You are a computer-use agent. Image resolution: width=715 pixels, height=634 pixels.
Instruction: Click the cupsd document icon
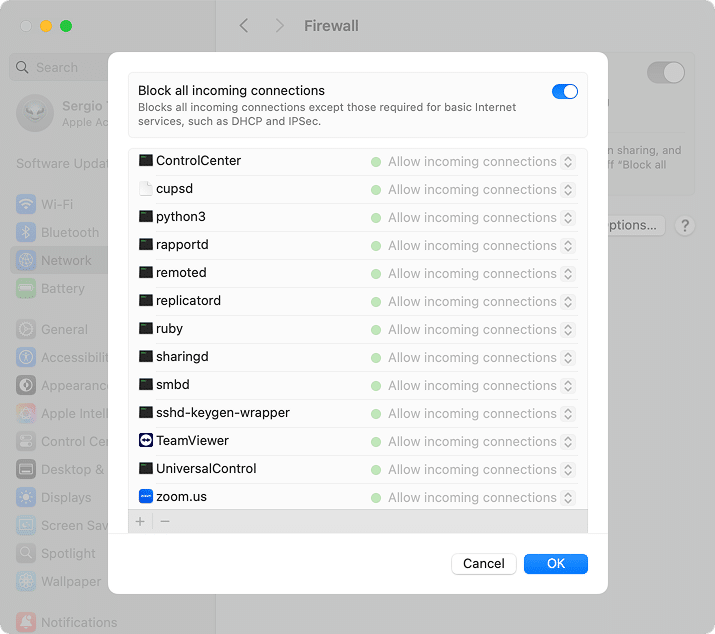click(146, 189)
